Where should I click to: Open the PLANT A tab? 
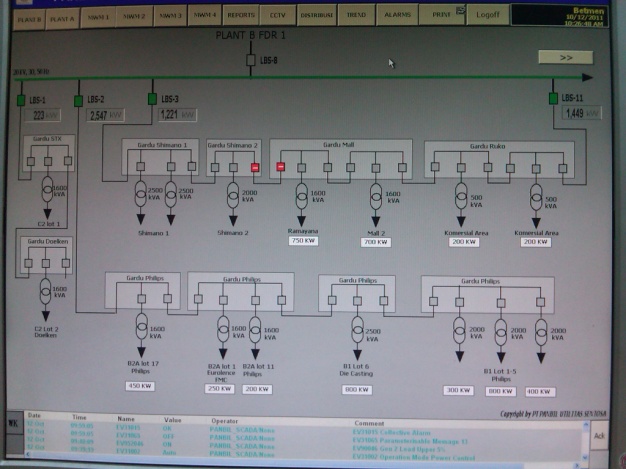pyautogui.click(x=62, y=18)
